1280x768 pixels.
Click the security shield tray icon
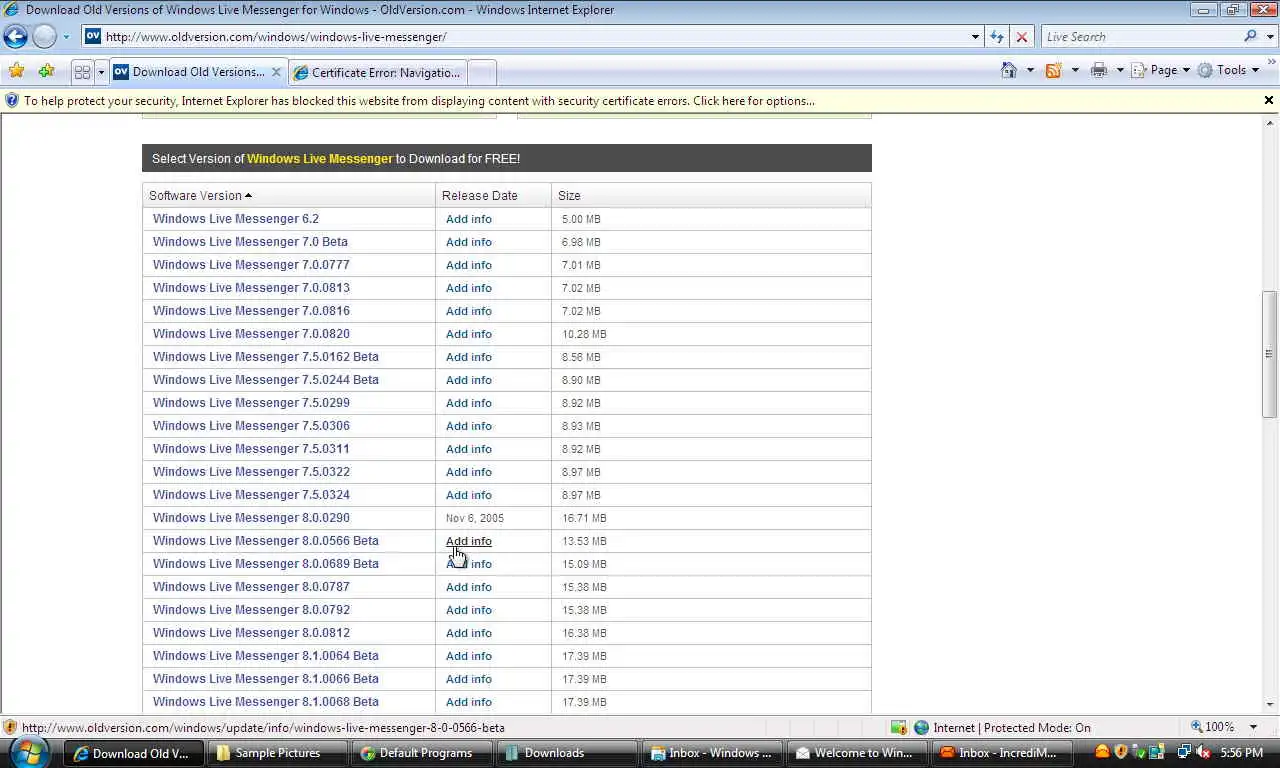point(1120,752)
